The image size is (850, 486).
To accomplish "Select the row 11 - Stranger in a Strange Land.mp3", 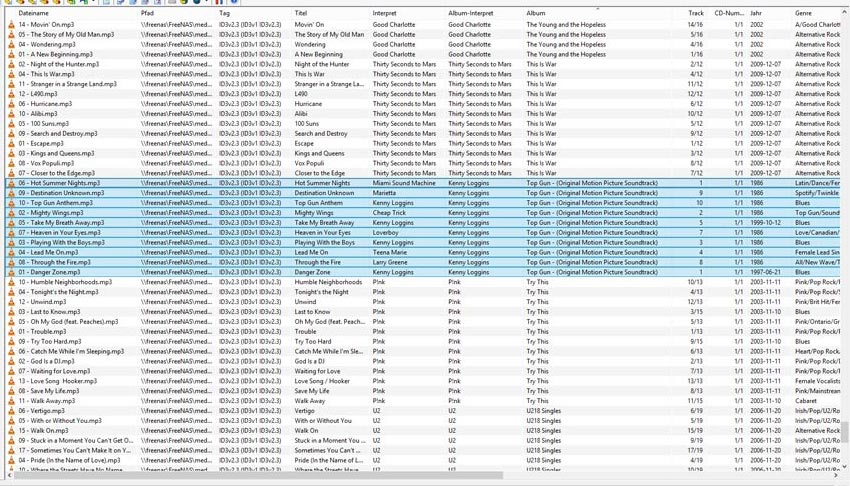I will click(x=423, y=84).
